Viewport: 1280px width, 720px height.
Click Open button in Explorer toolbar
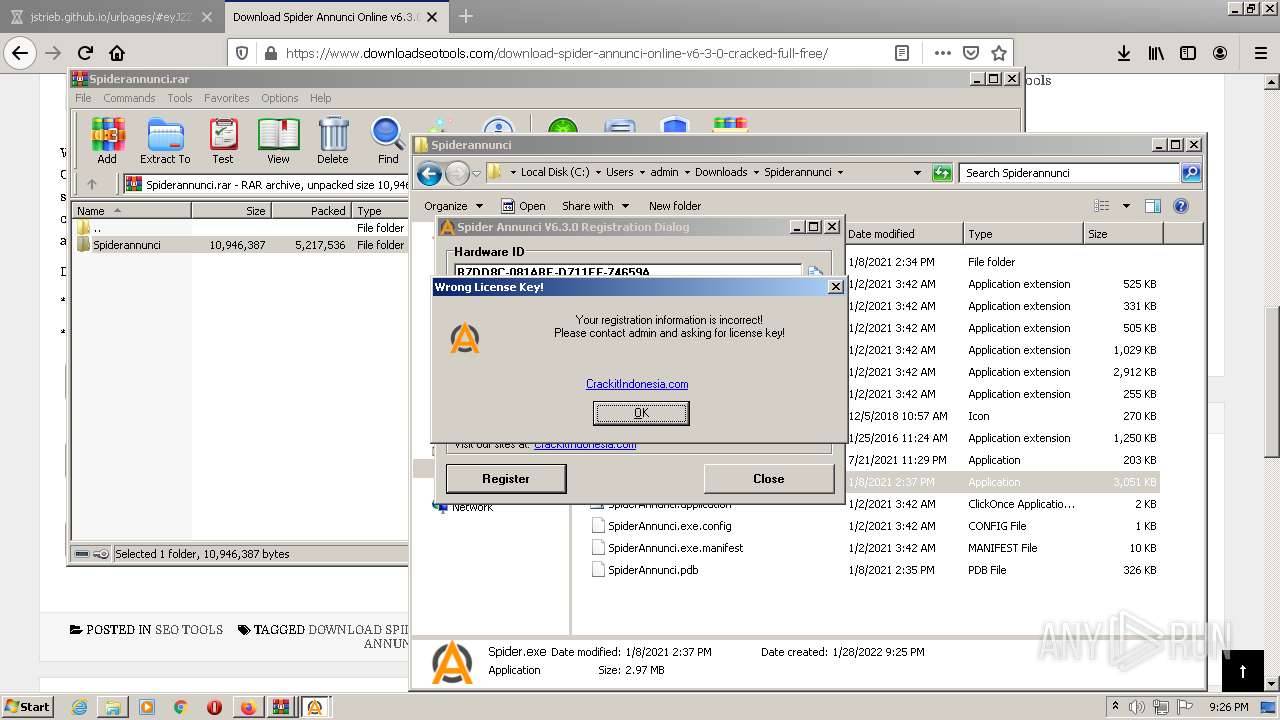[x=524, y=206]
